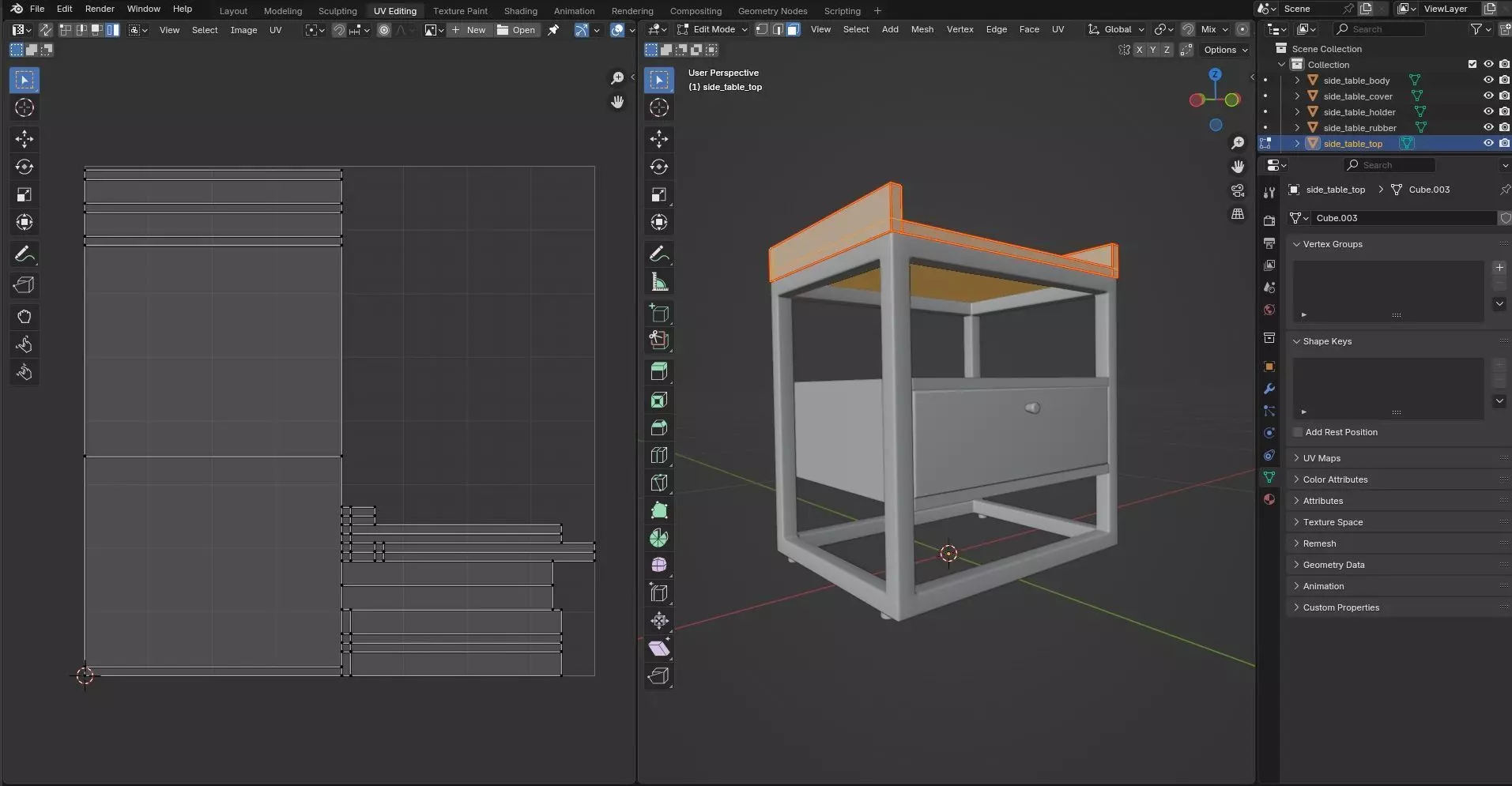This screenshot has height=786, width=1512.
Task: Select the Cursor tool in UV editor
Action: [25, 107]
